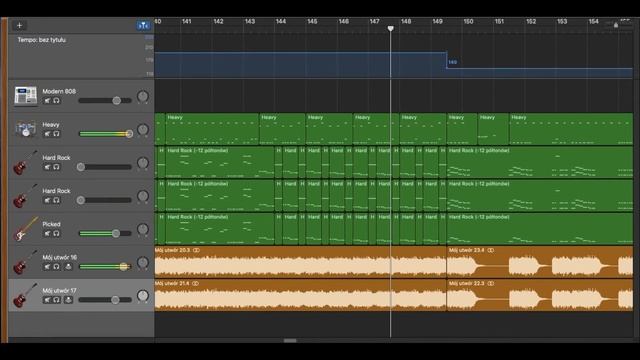The height and width of the screenshot is (360, 640).
Task: Select the Mój utwór 20.3 audio region
Action: pyautogui.click(x=300, y=262)
